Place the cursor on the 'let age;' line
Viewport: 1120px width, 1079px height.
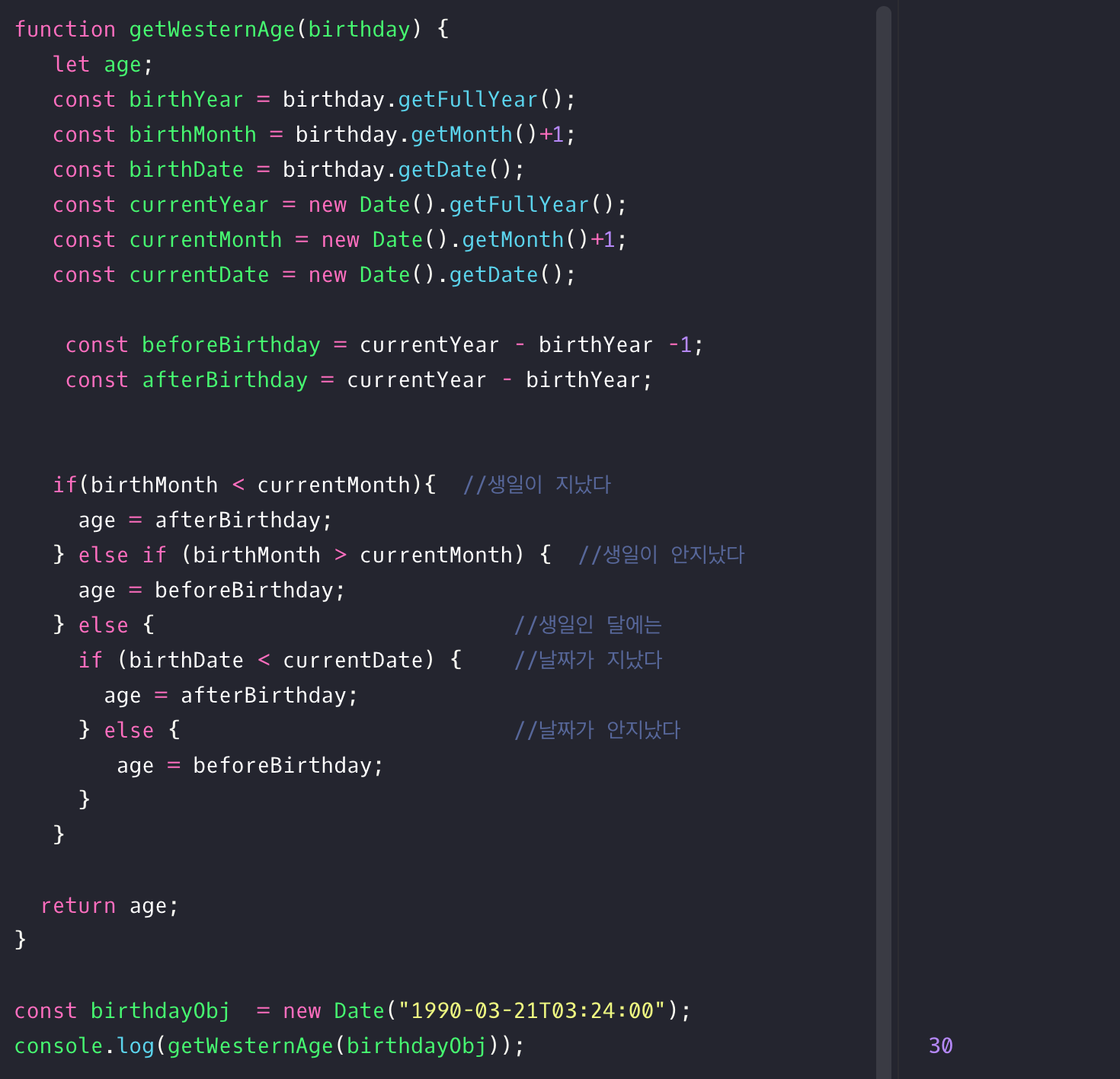103,64
